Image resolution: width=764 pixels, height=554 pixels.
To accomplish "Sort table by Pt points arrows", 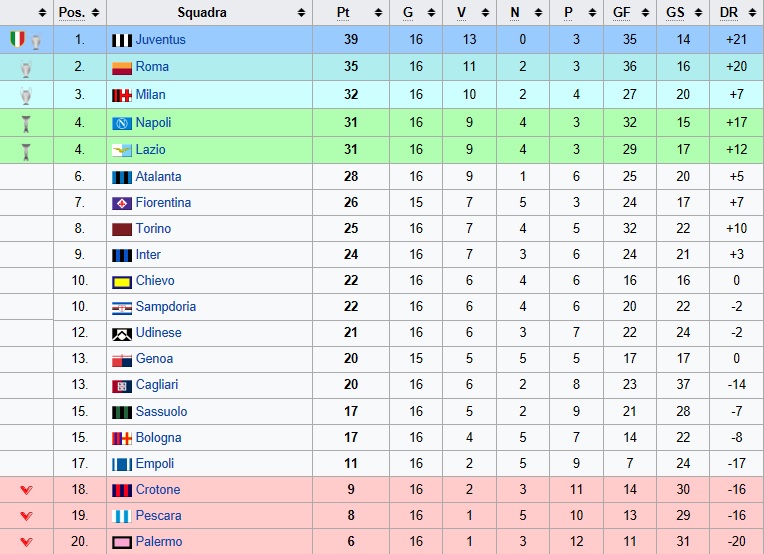I will pos(379,13).
